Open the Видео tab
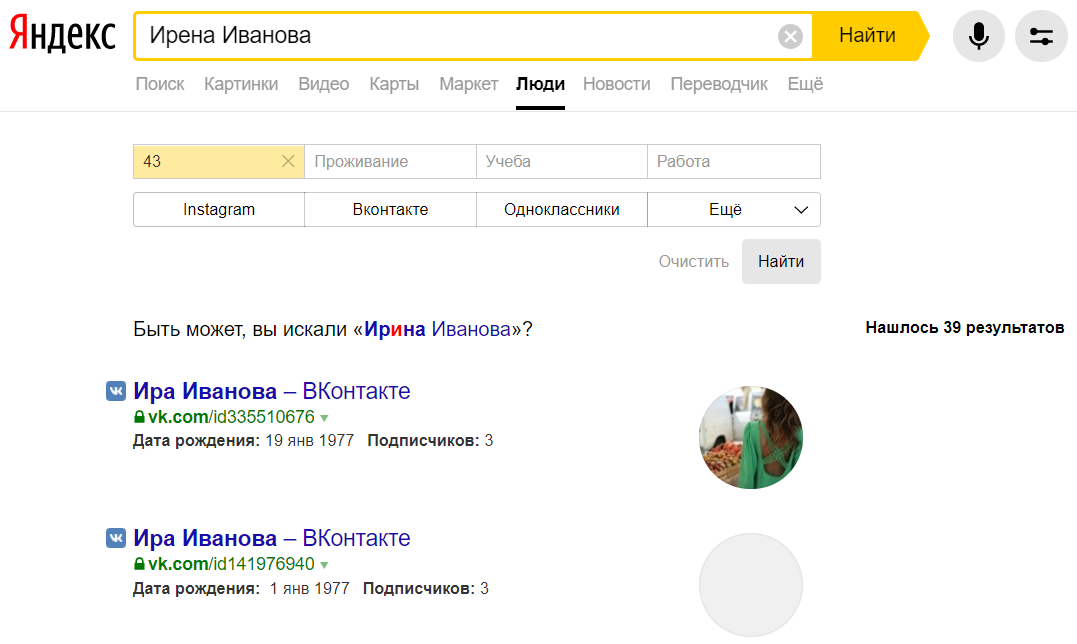Viewport: 1077px width, 644px height. point(324,84)
